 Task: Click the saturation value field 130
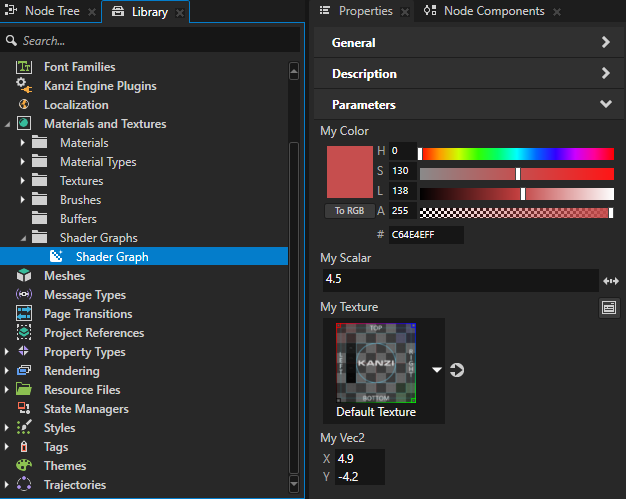point(403,171)
